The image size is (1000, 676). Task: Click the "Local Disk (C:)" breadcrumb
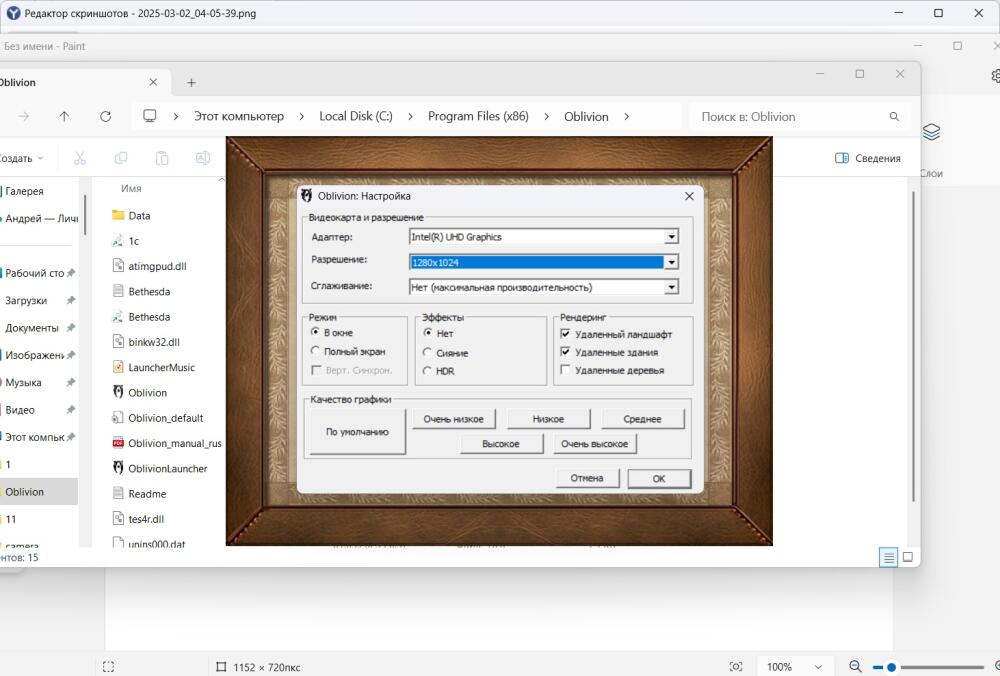356,117
